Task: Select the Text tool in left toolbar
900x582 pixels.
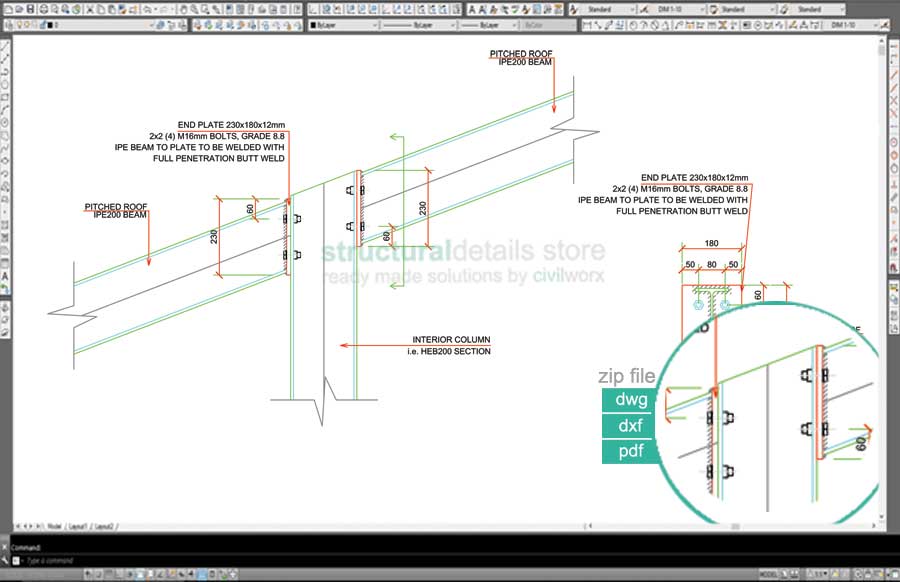Action: (6, 275)
